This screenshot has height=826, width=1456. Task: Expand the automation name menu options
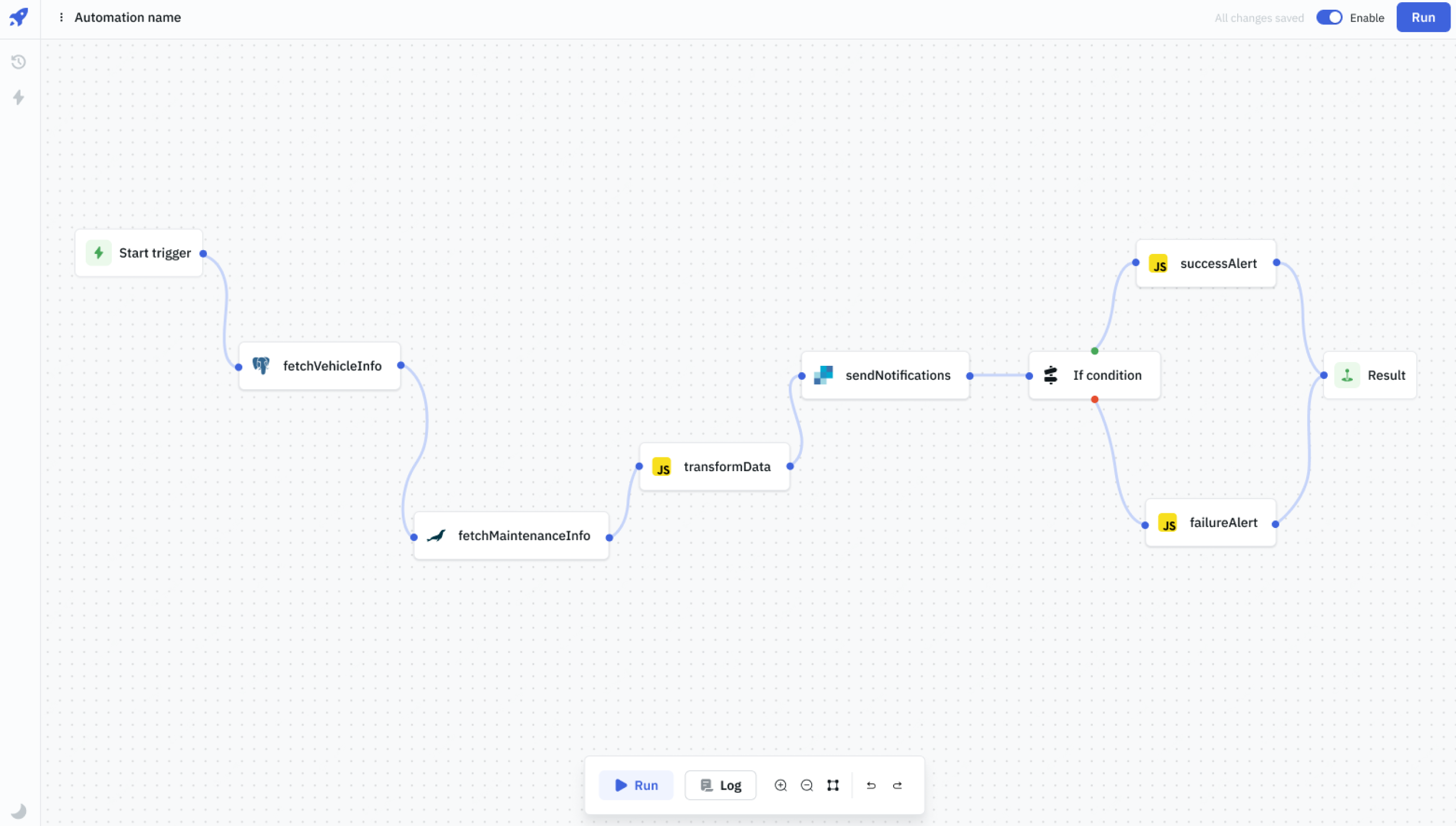61,18
